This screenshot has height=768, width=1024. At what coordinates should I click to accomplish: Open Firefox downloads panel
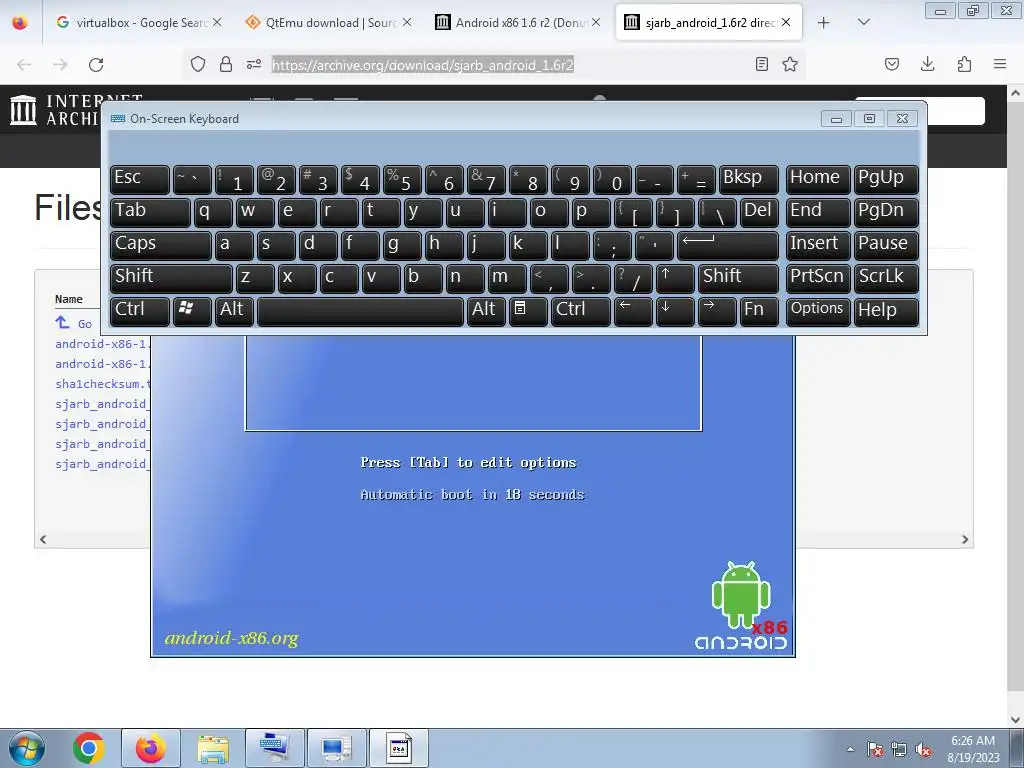[927, 64]
